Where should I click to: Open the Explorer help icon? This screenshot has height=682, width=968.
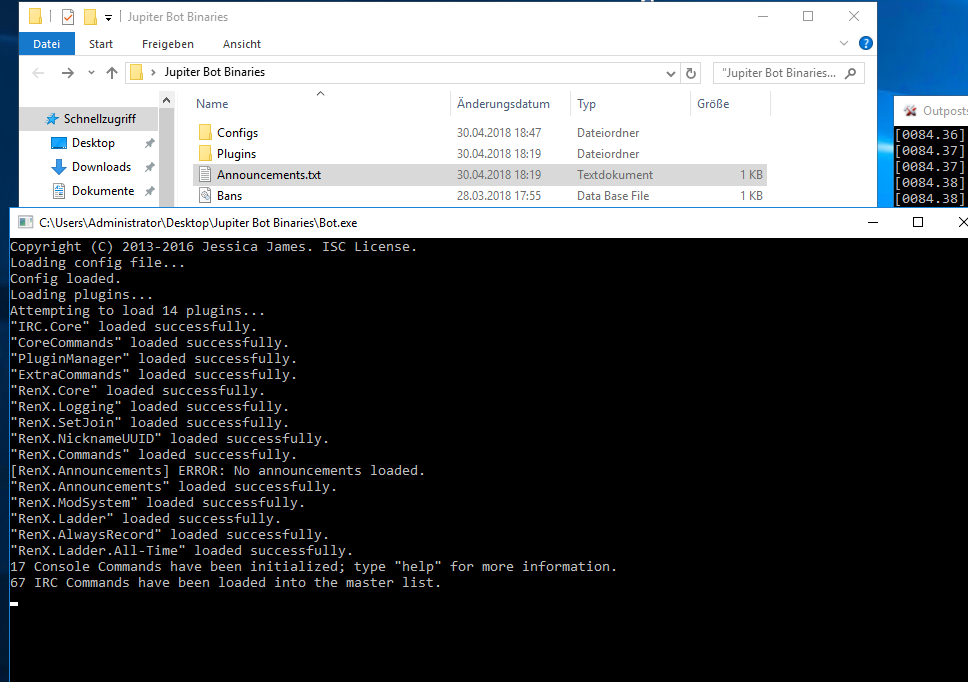pyautogui.click(x=866, y=43)
